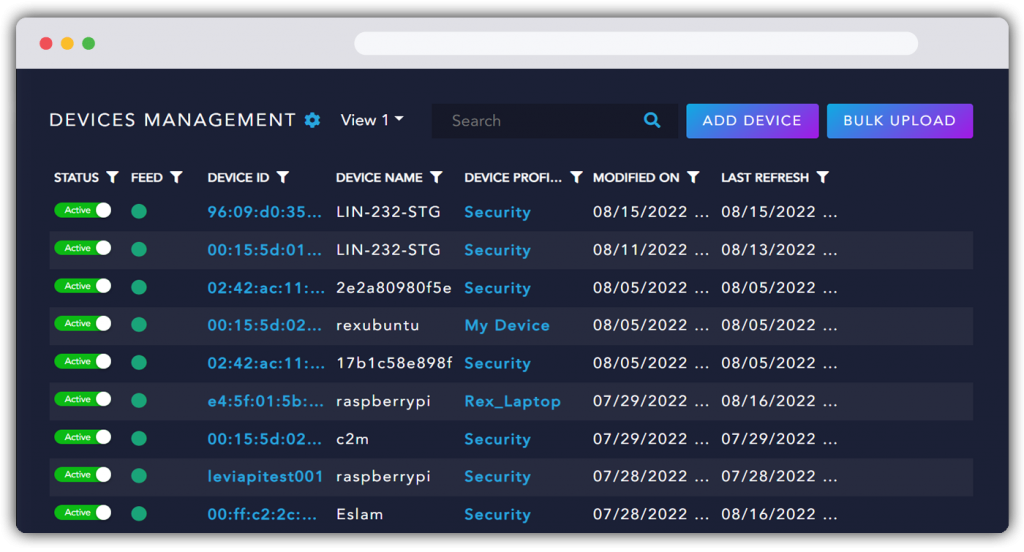
Task: Click feed indicator for e4:5f:01:5b row
Action: point(138,400)
